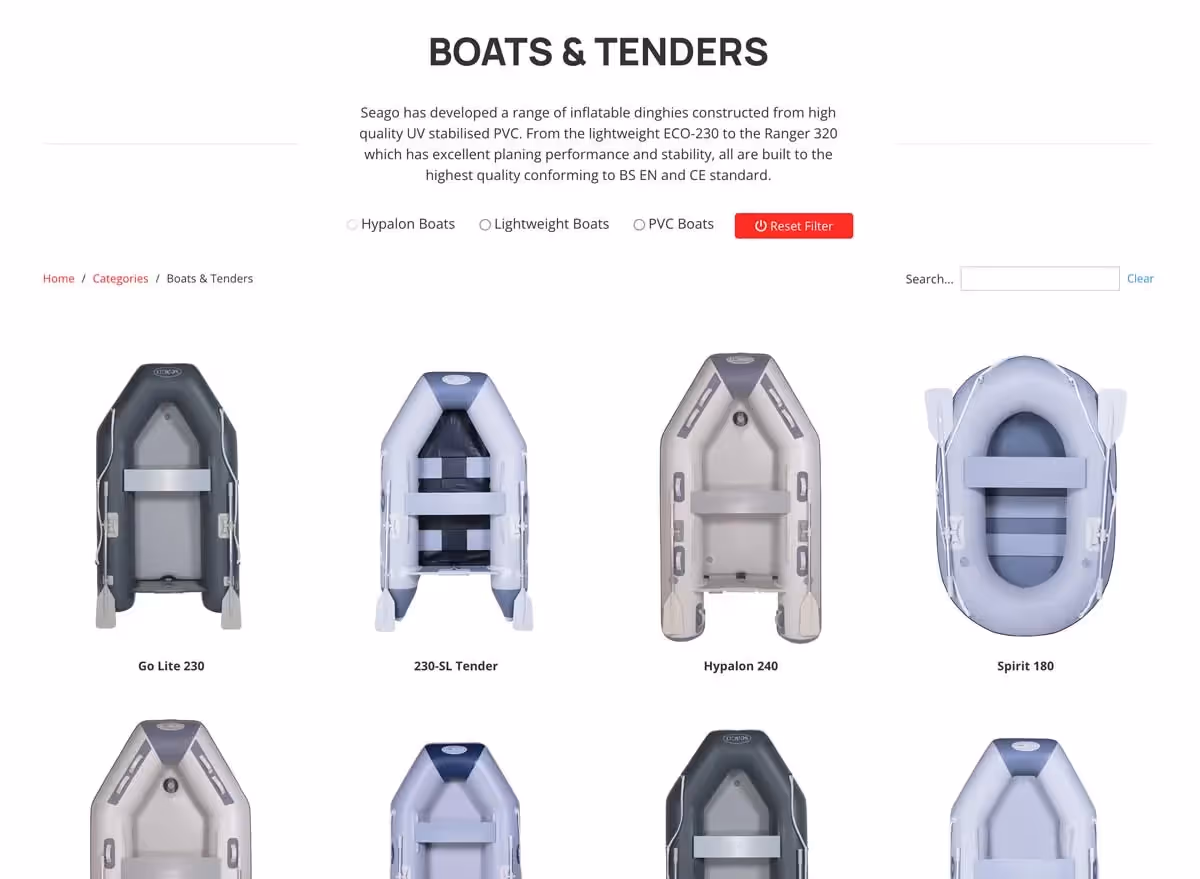The width and height of the screenshot is (1200, 879).
Task: Open the second-row navy-bow boat thumbnail
Action: [x=455, y=811]
